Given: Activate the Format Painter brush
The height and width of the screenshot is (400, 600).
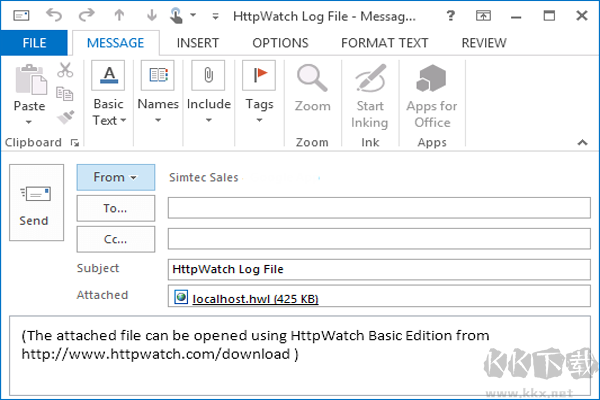Looking at the screenshot, I should pyautogui.click(x=66, y=117).
